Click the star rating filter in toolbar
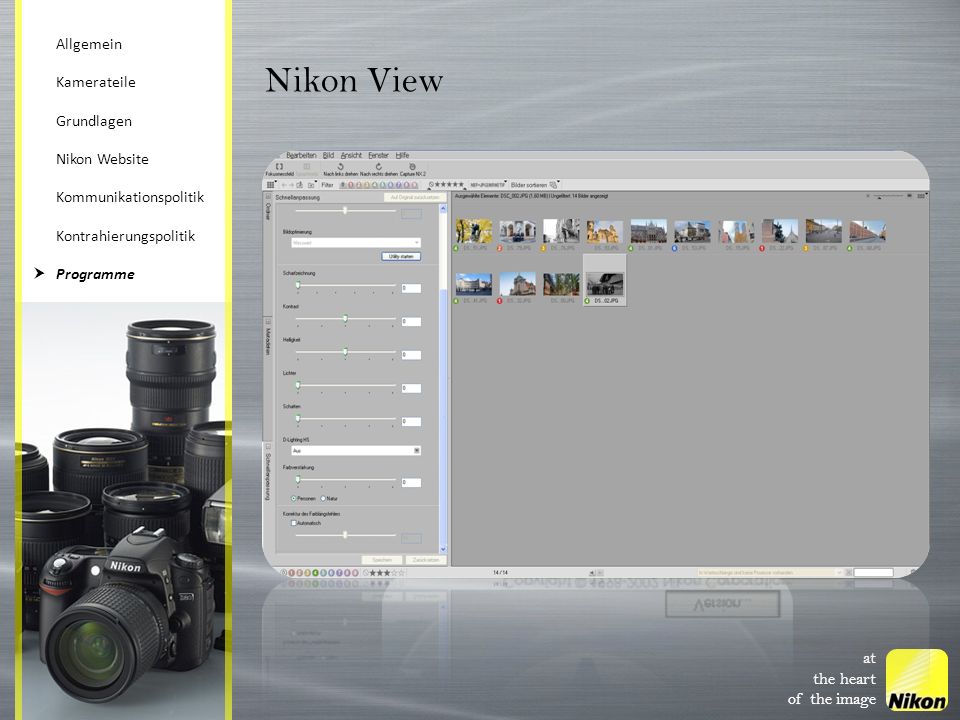Screen dimensions: 960x720 click(446, 184)
